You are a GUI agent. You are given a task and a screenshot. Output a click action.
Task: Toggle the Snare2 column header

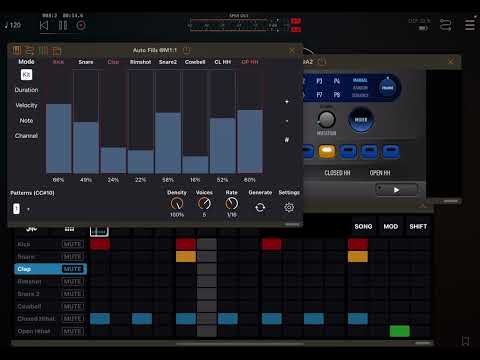tap(168, 62)
